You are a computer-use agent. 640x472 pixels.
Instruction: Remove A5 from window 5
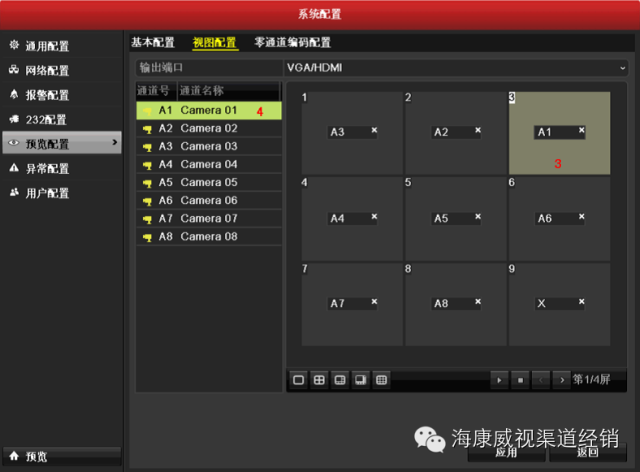[478, 216]
